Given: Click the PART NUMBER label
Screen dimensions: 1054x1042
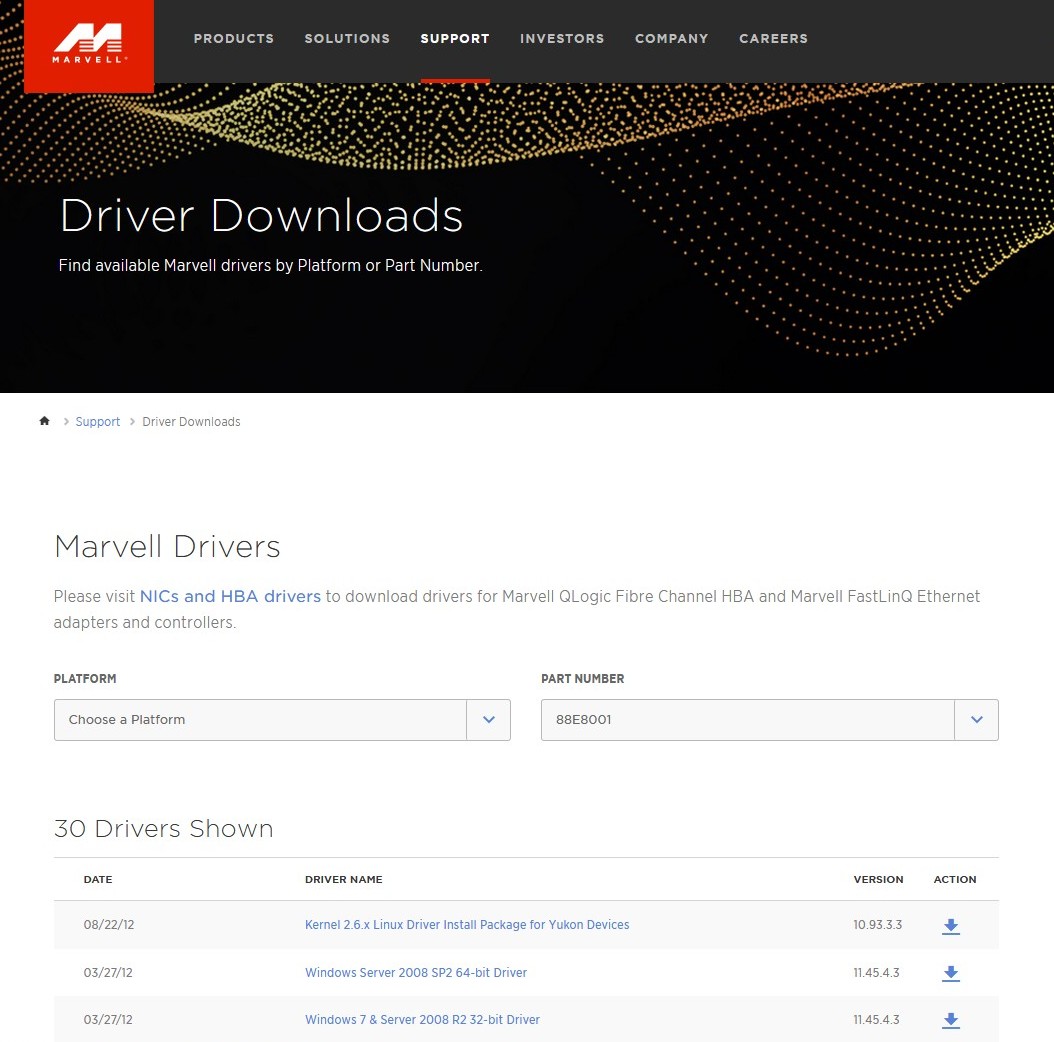Looking at the screenshot, I should [583, 678].
